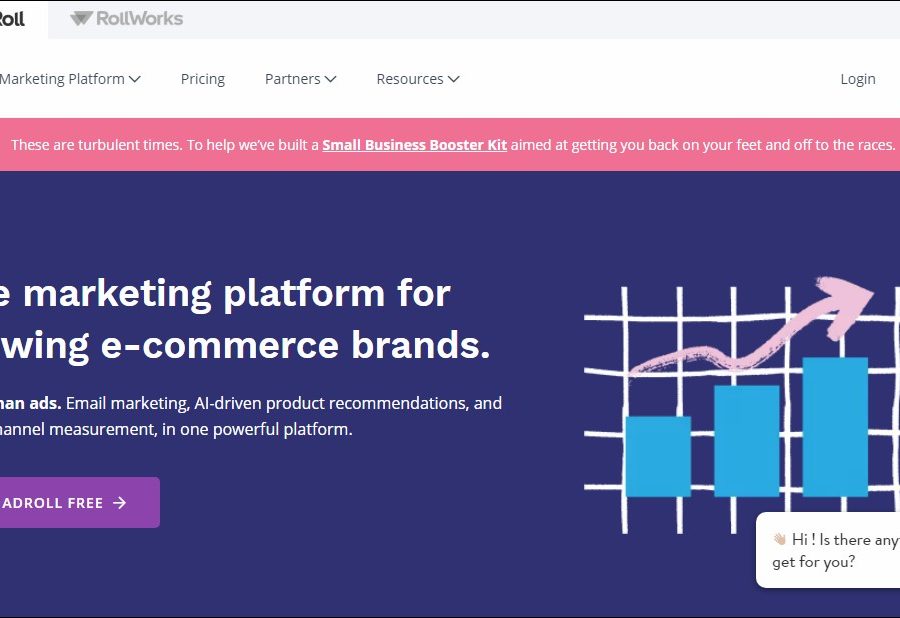
Task: Click the shortest blue bar in the chart
Action: click(x=657, y=456)
